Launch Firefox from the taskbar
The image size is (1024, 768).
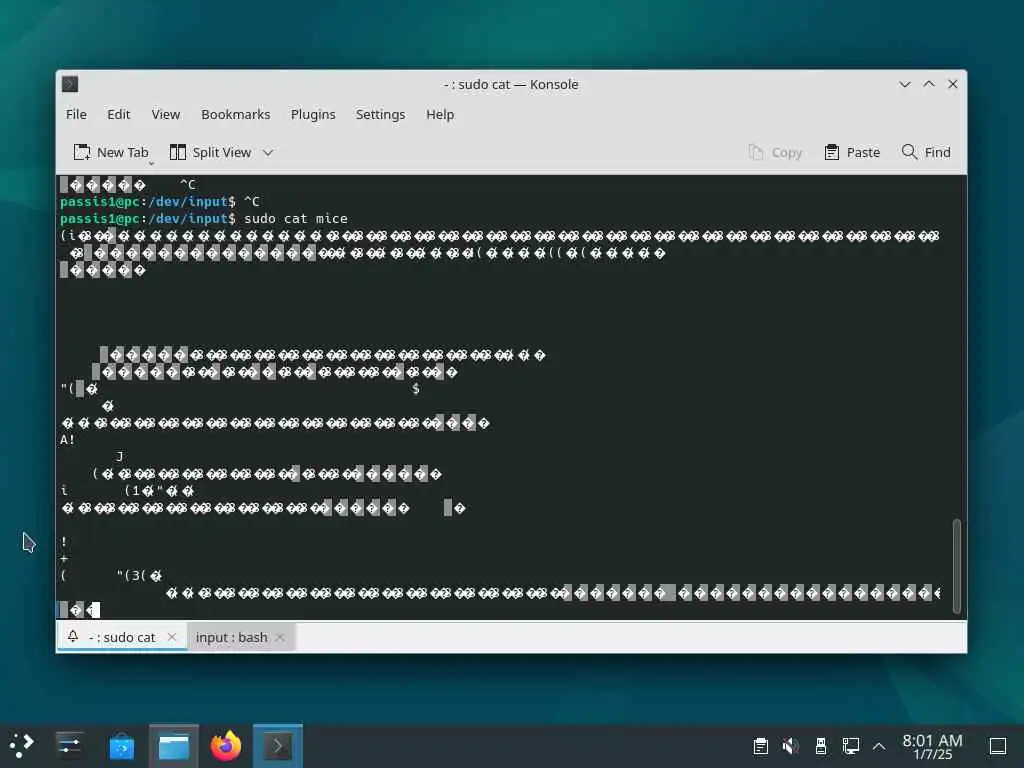[x=226, y=746]
